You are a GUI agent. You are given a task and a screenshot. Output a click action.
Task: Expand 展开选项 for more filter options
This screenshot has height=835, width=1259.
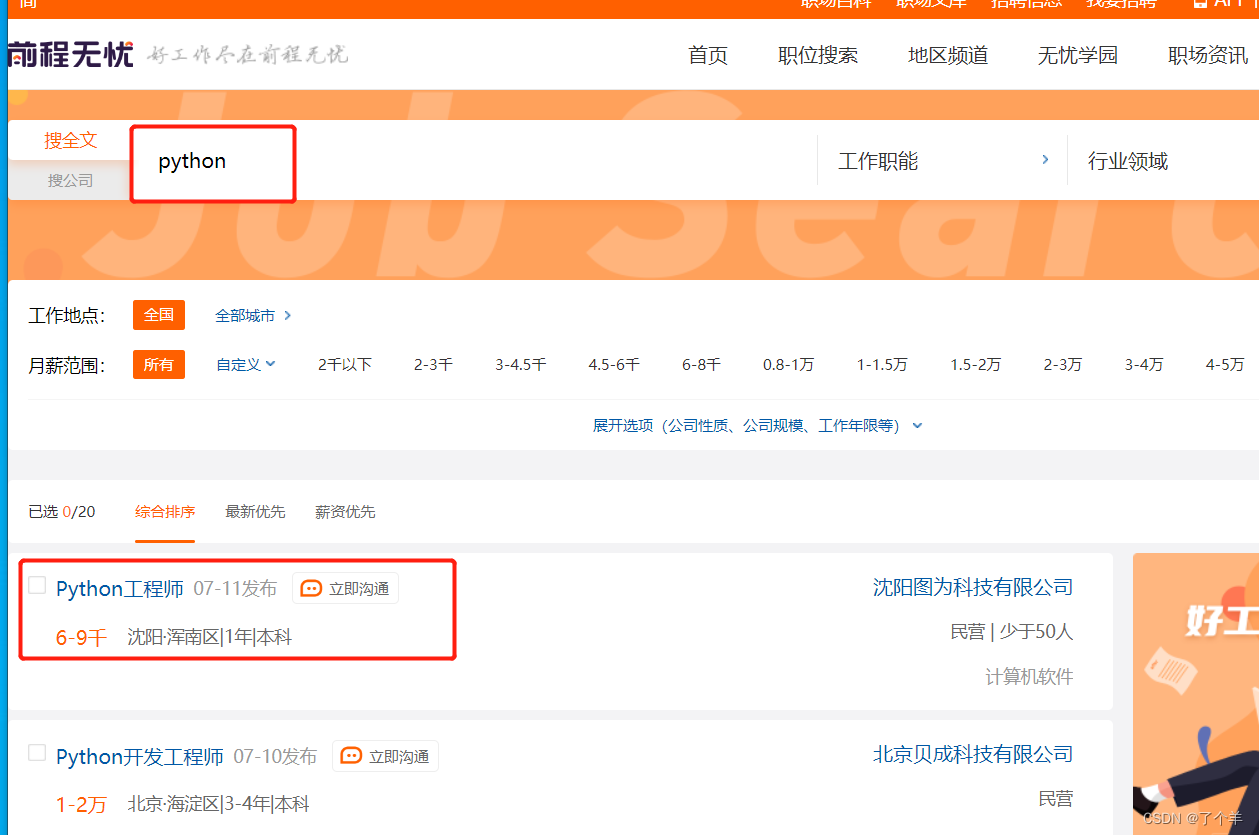757,426
